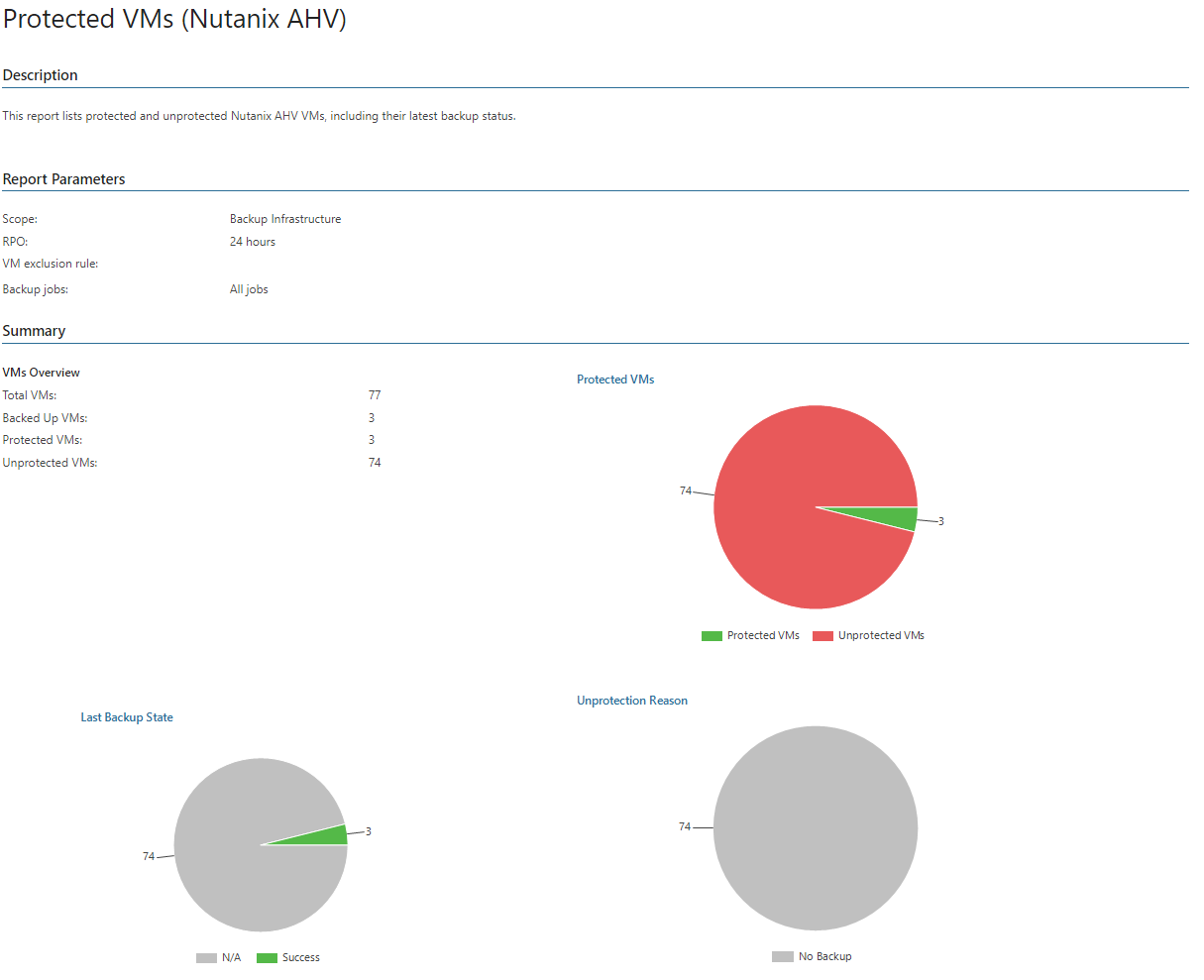
Task: Click the "Last Backup State" chart title
Action: pyautogui.click(x=127, y=717)
